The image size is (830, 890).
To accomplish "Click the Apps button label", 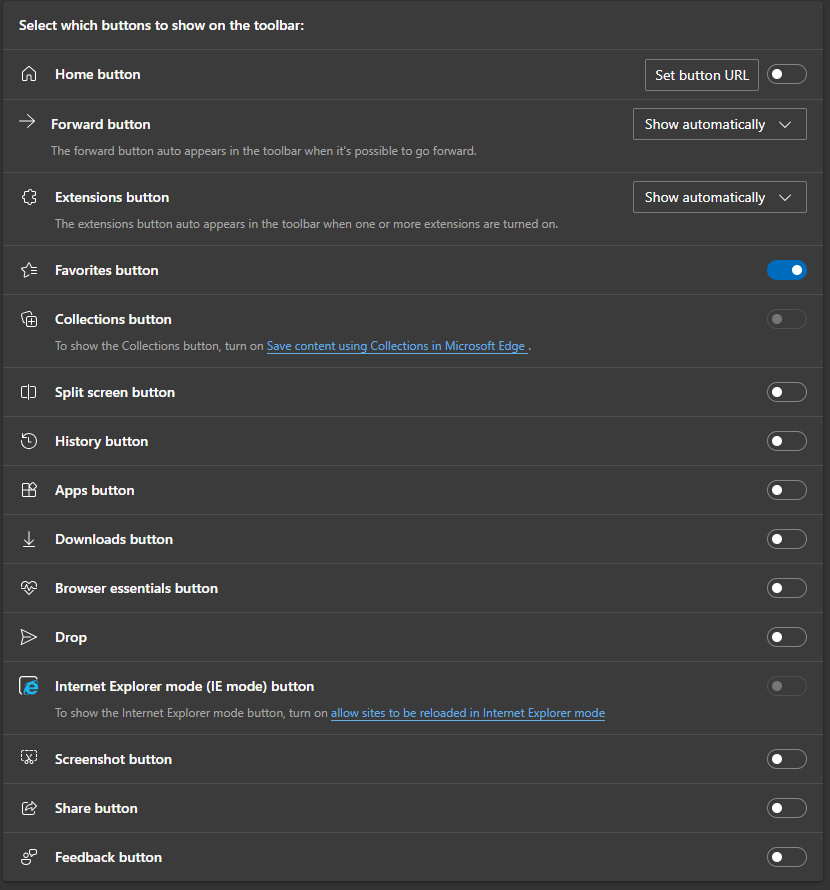I will pyautogui.click(x=95, y=490).
